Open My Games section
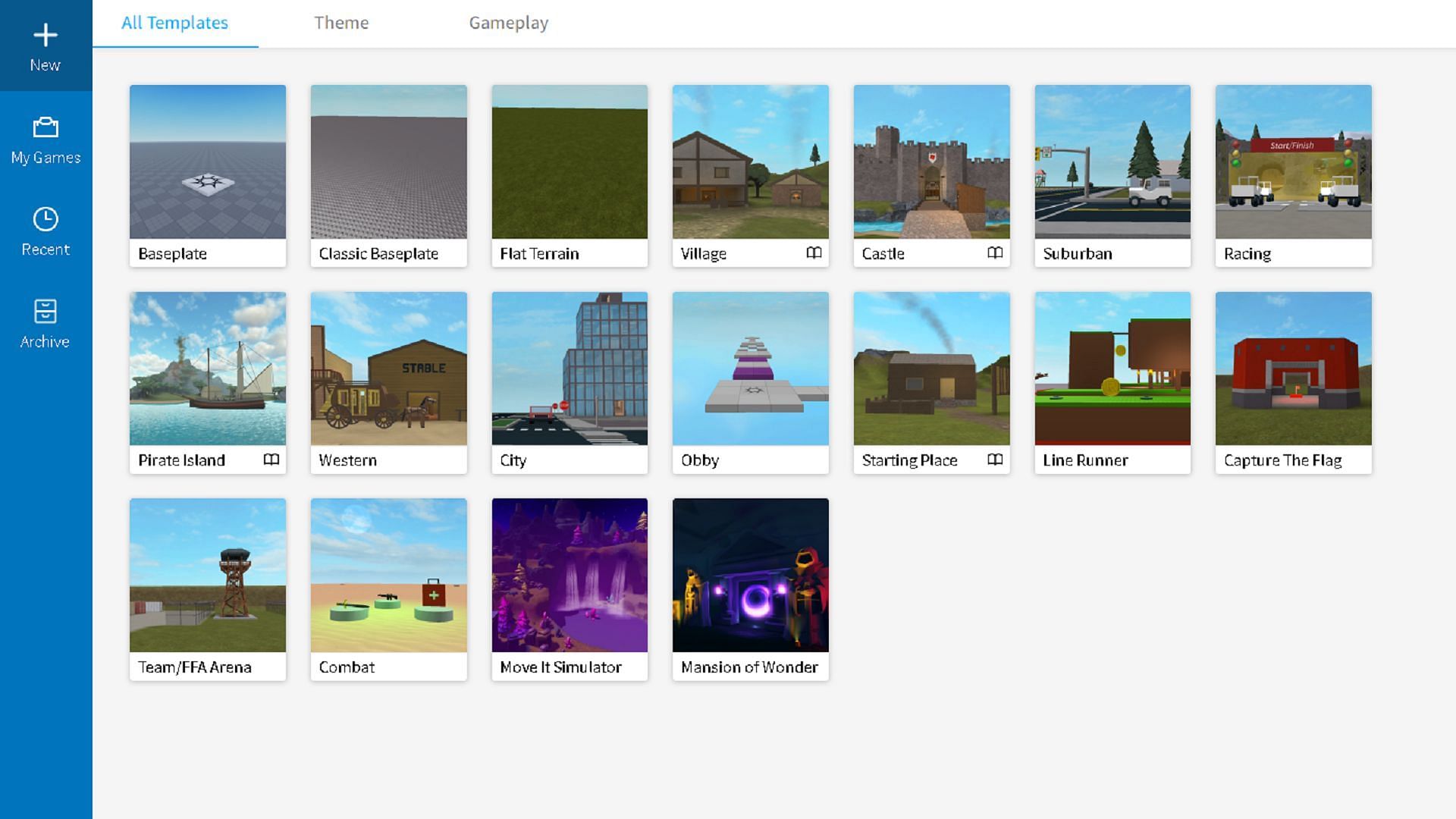This screenshot has width=1456, height=819. [x=46, y=138]
